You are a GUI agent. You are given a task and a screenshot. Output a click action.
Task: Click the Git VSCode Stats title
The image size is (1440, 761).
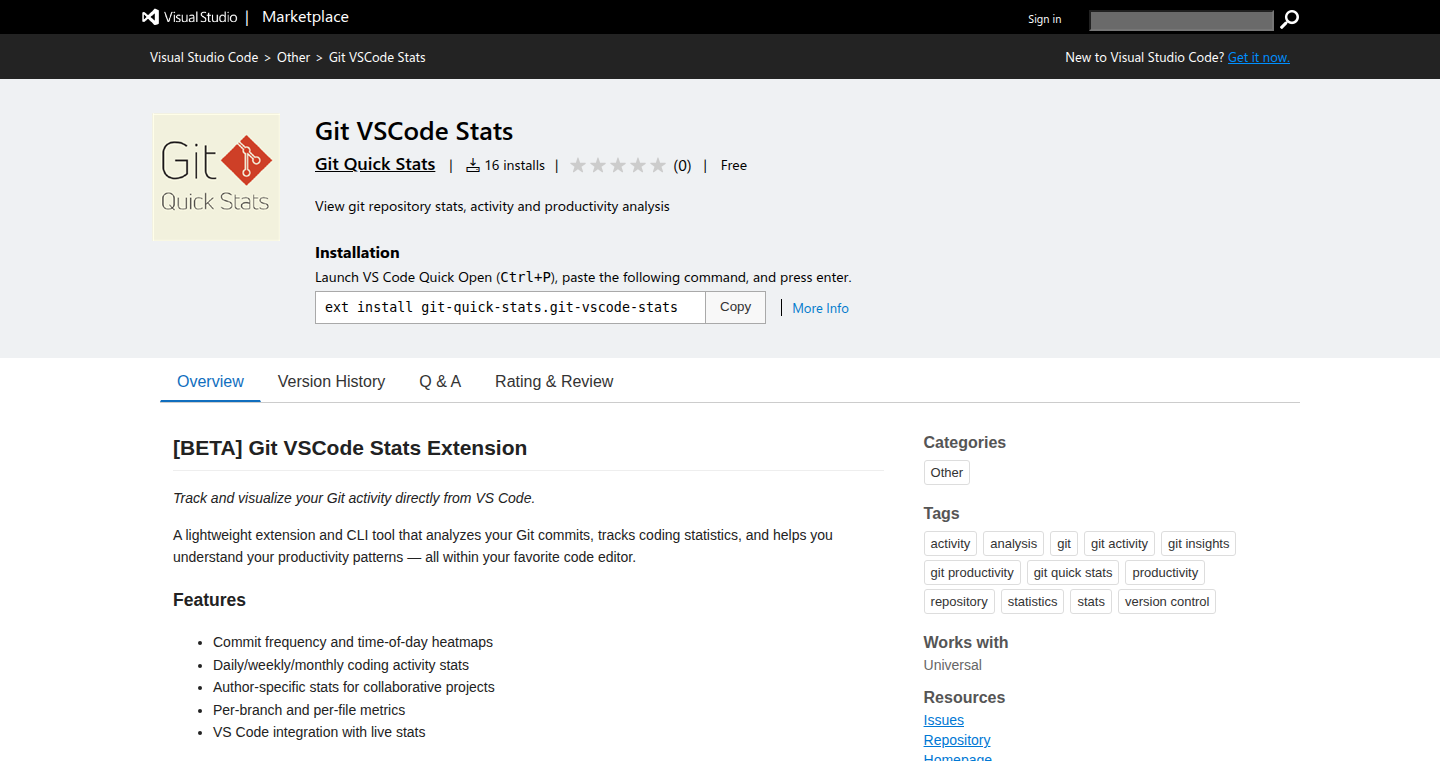pyautogui.click(x=414, y=131)
